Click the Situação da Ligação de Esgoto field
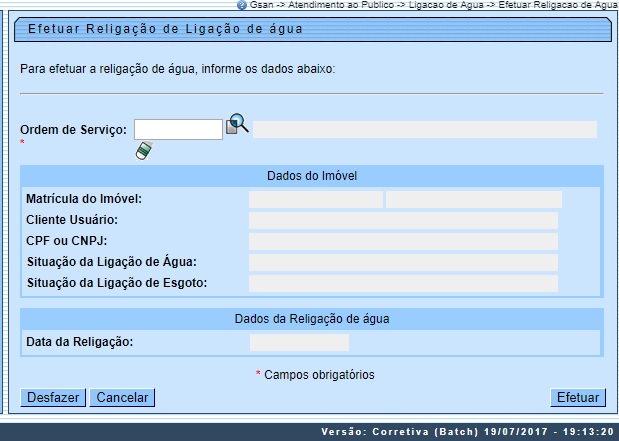Image resolution: width=619 pixels, height=441 pixels. pos(403,283)
